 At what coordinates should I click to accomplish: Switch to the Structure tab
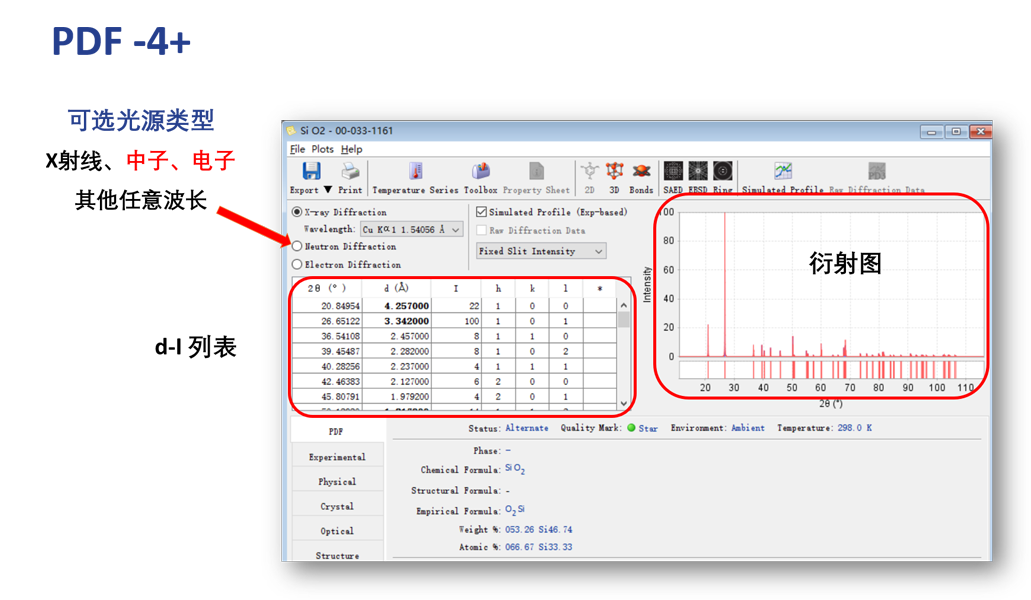click(x=337, y=554)
